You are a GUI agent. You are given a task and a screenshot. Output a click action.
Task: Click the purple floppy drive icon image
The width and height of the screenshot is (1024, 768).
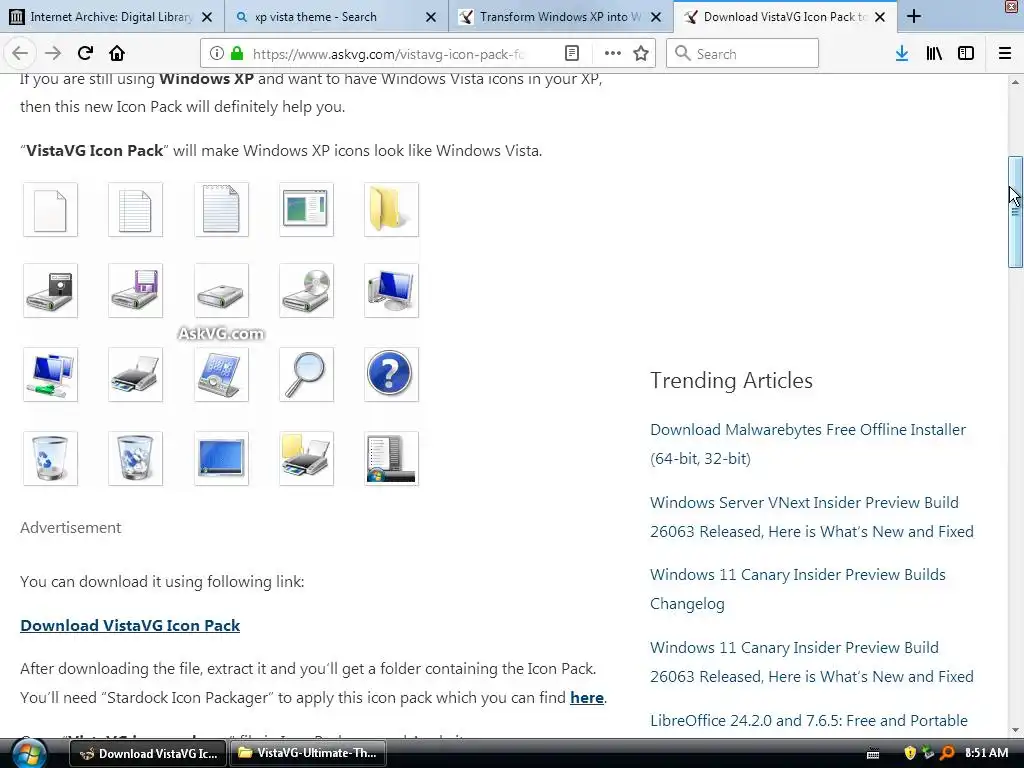point(135,291)
